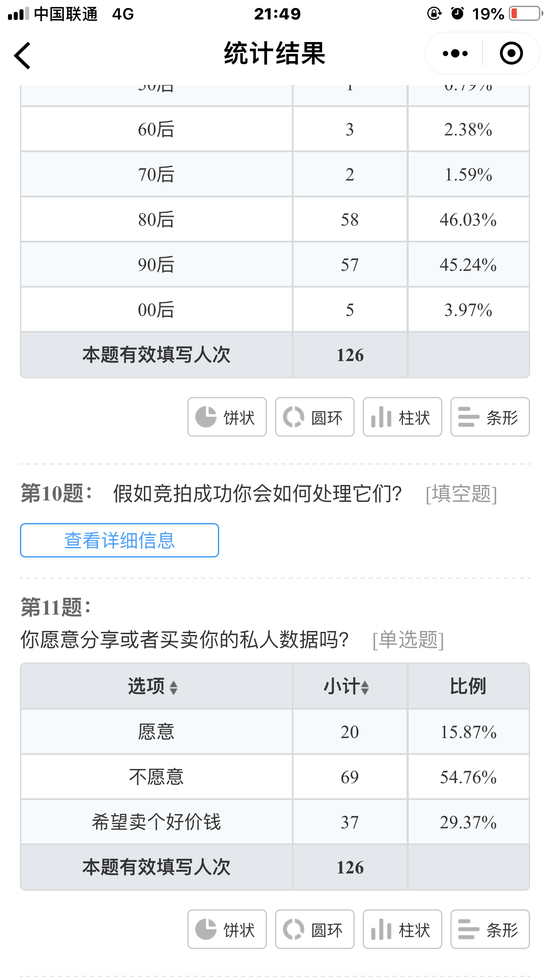Open 查看详细信息 for question 10
The height and width of the screenshot is (977, 550).
point(120,540)
